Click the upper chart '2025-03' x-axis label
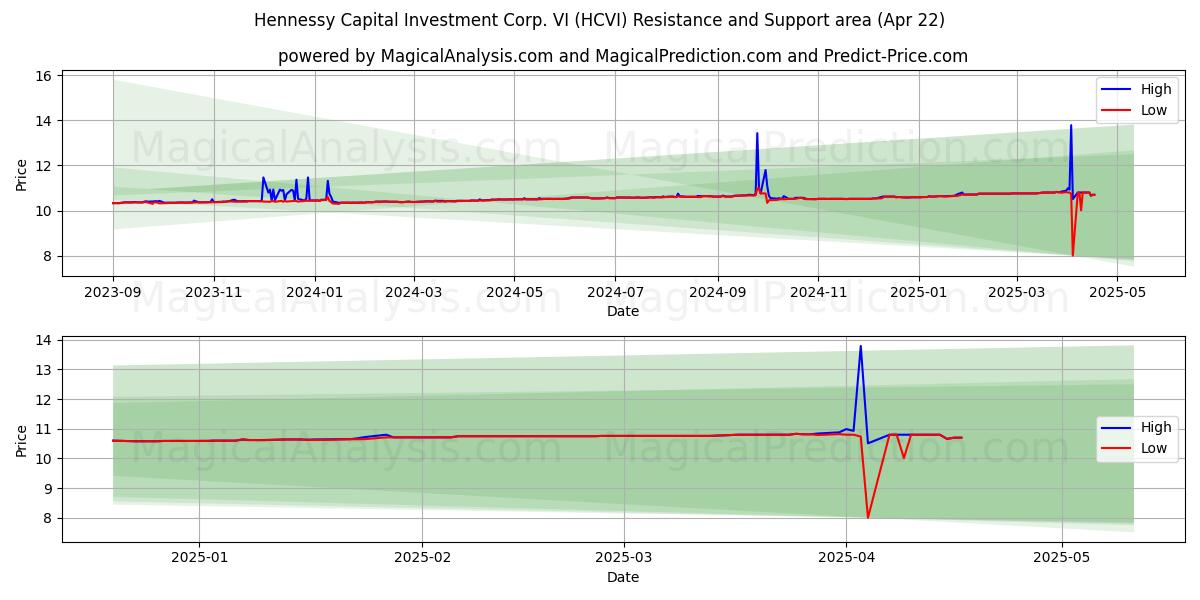Viewport: 1200px width, 600px height. pos(1016,293)
